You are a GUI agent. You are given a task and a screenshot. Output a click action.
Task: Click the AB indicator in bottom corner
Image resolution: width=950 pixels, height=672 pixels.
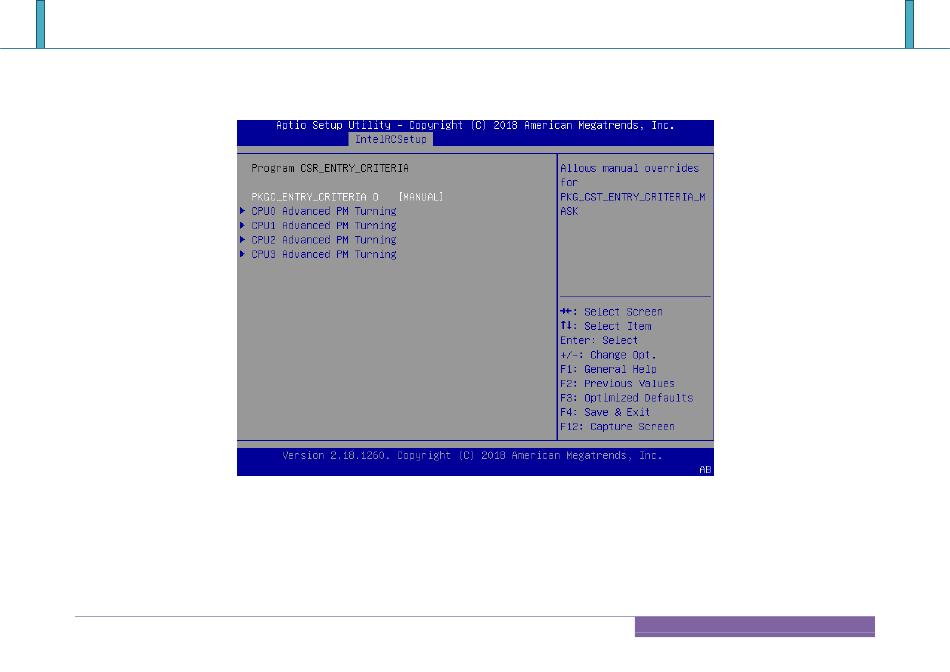tap(705, 468)
